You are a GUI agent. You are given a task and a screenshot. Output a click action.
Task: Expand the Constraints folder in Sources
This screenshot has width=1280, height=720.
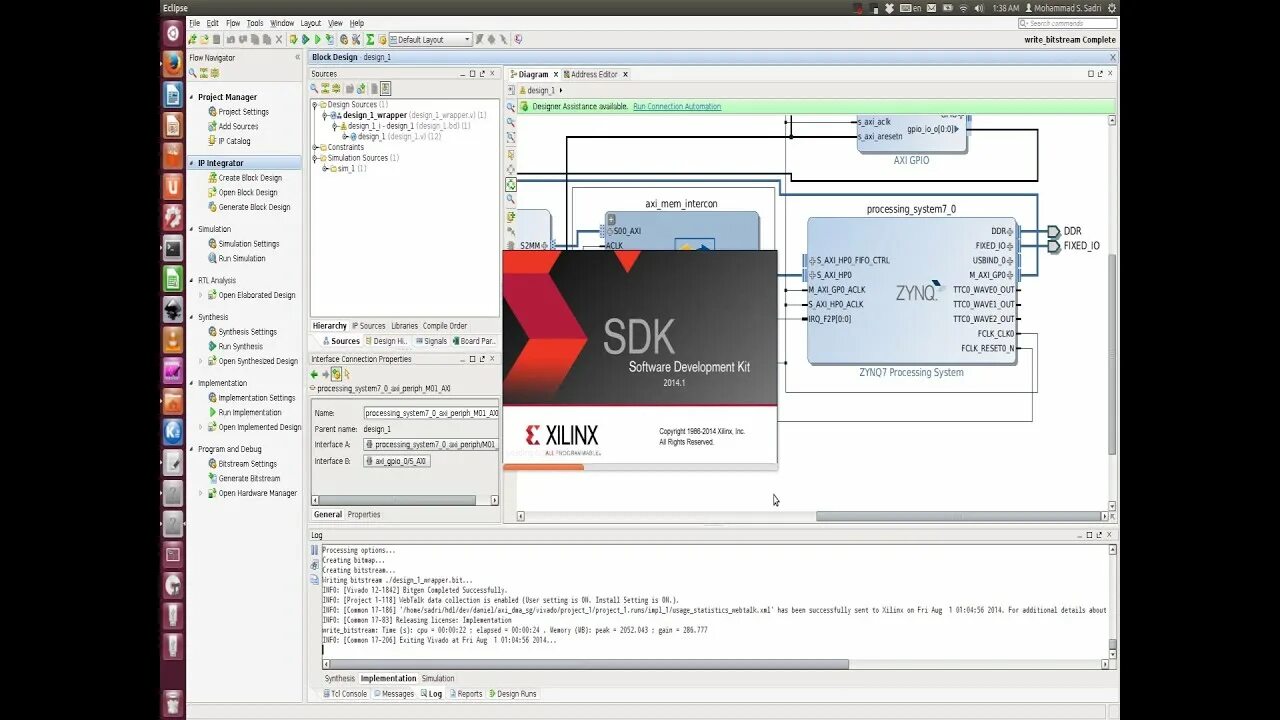pos(315,147)
